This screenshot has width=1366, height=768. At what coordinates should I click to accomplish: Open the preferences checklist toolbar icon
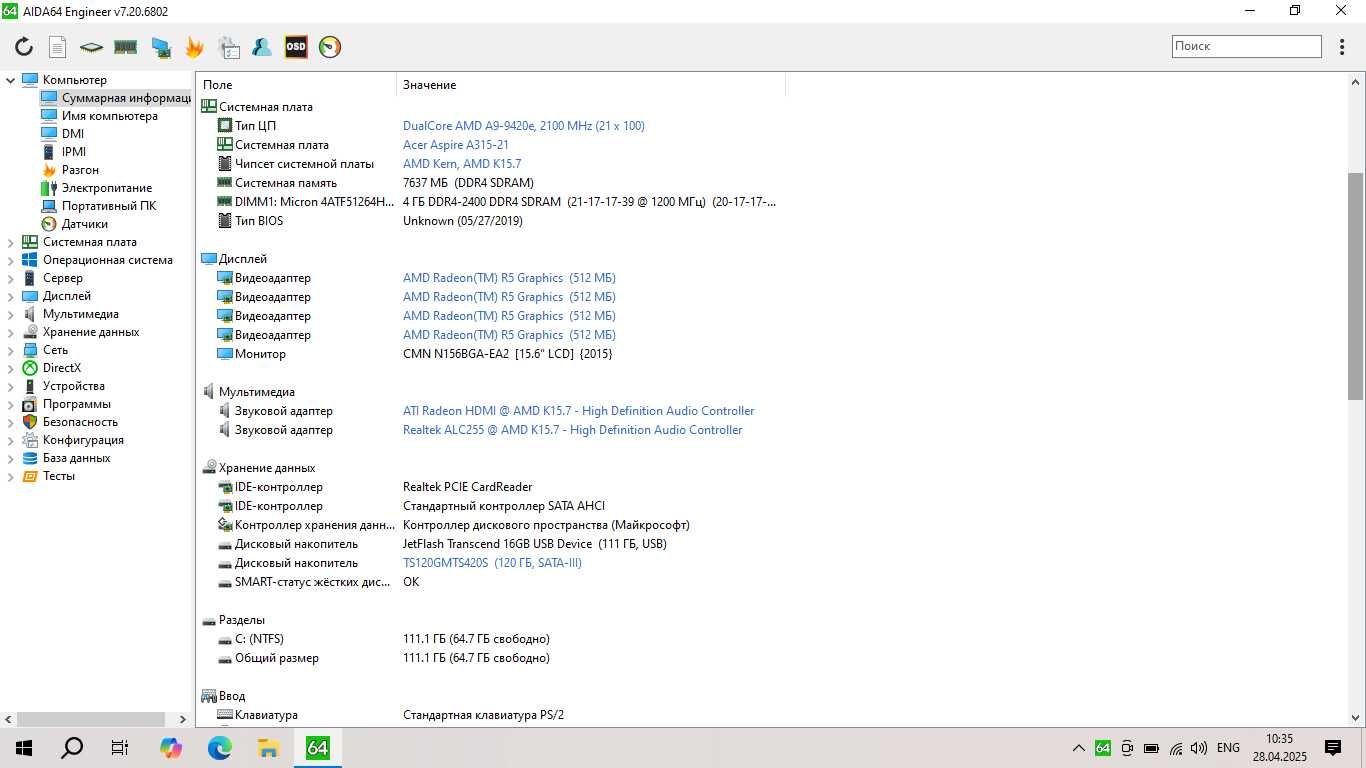[229, 47]
